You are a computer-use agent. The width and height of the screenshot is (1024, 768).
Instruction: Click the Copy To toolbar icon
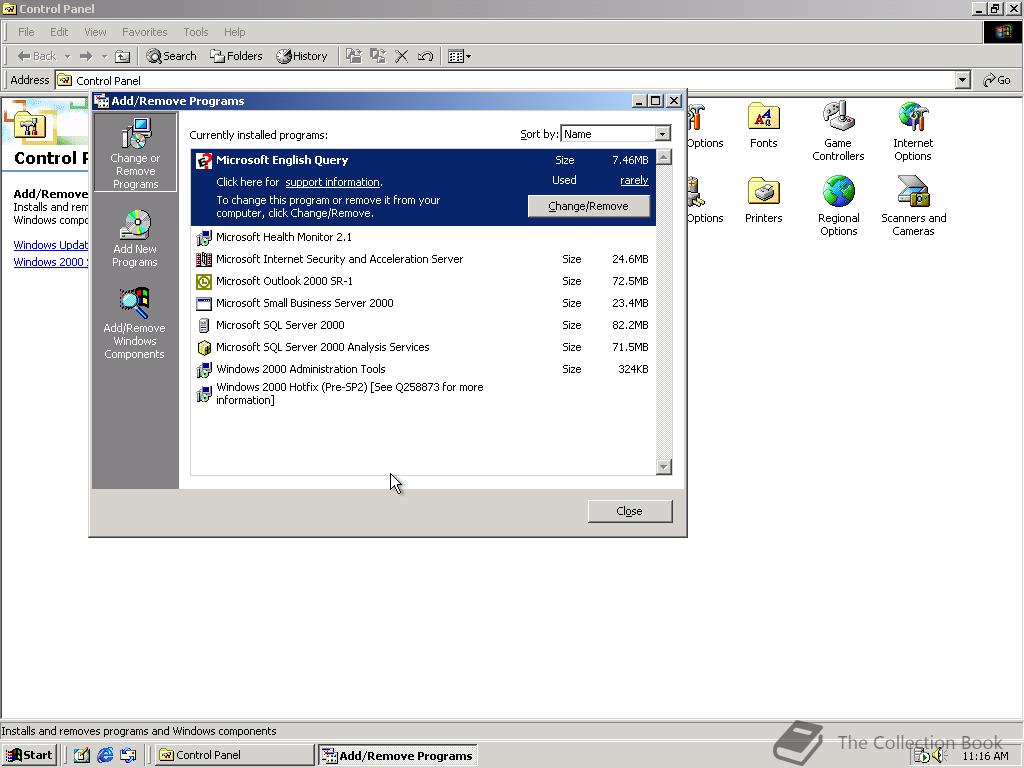(x=377, y=56)
